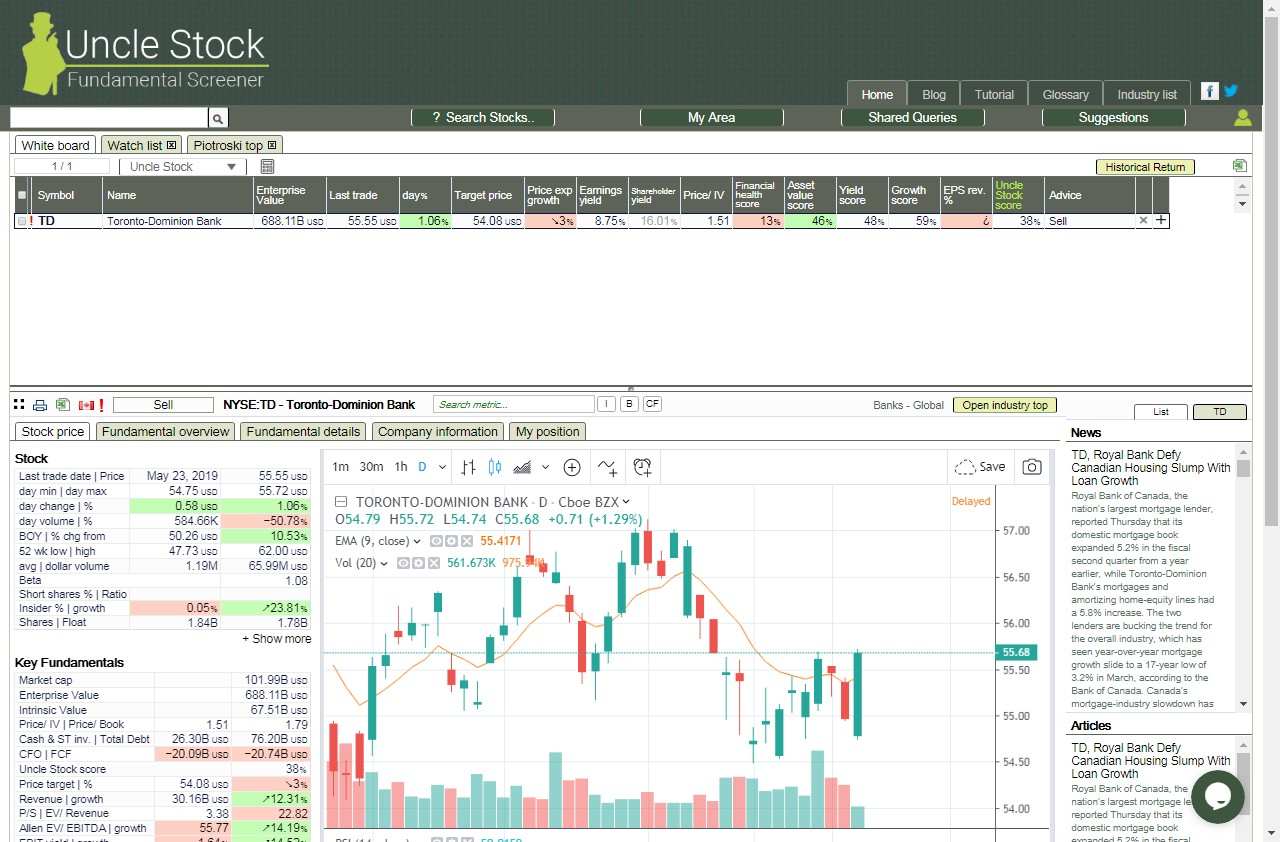Open Facebook page icon
The width and height of the screenshot is (1280, 842).
click(1209, 91)
